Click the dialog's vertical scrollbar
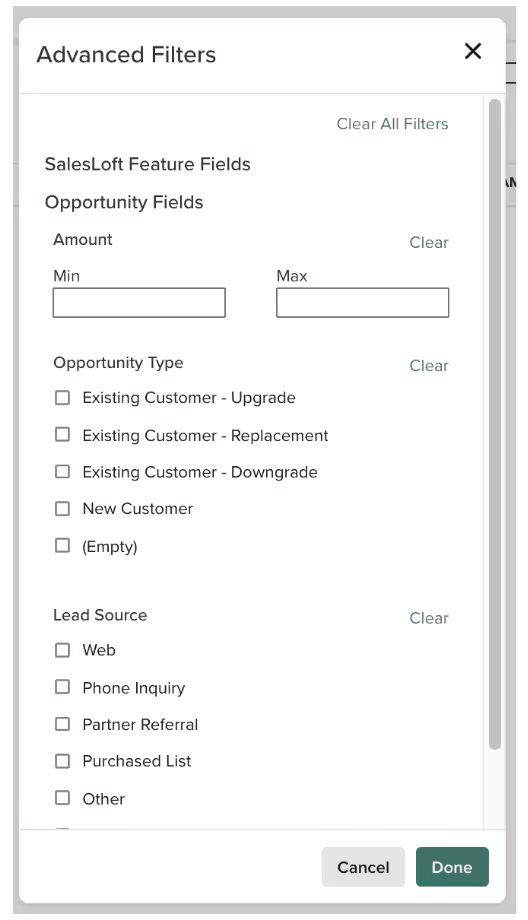528x920 pixels. [x=495, y=424]
